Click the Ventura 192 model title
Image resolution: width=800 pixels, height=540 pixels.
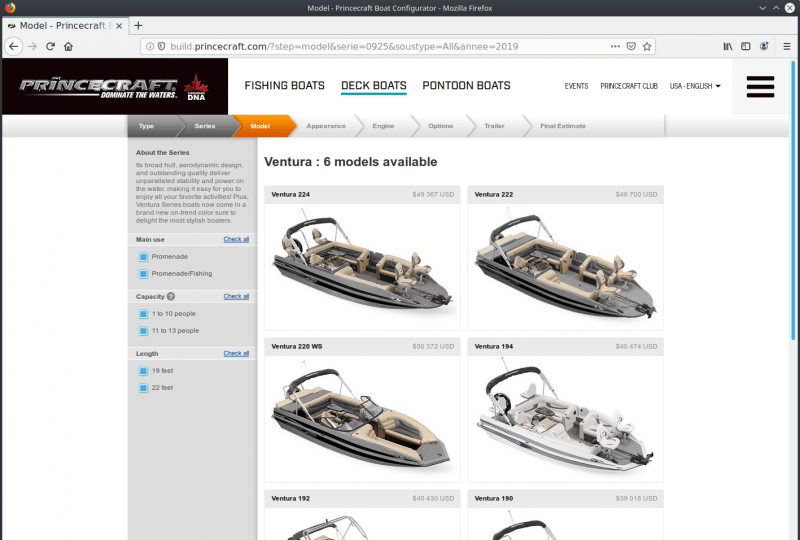(290, 499)
